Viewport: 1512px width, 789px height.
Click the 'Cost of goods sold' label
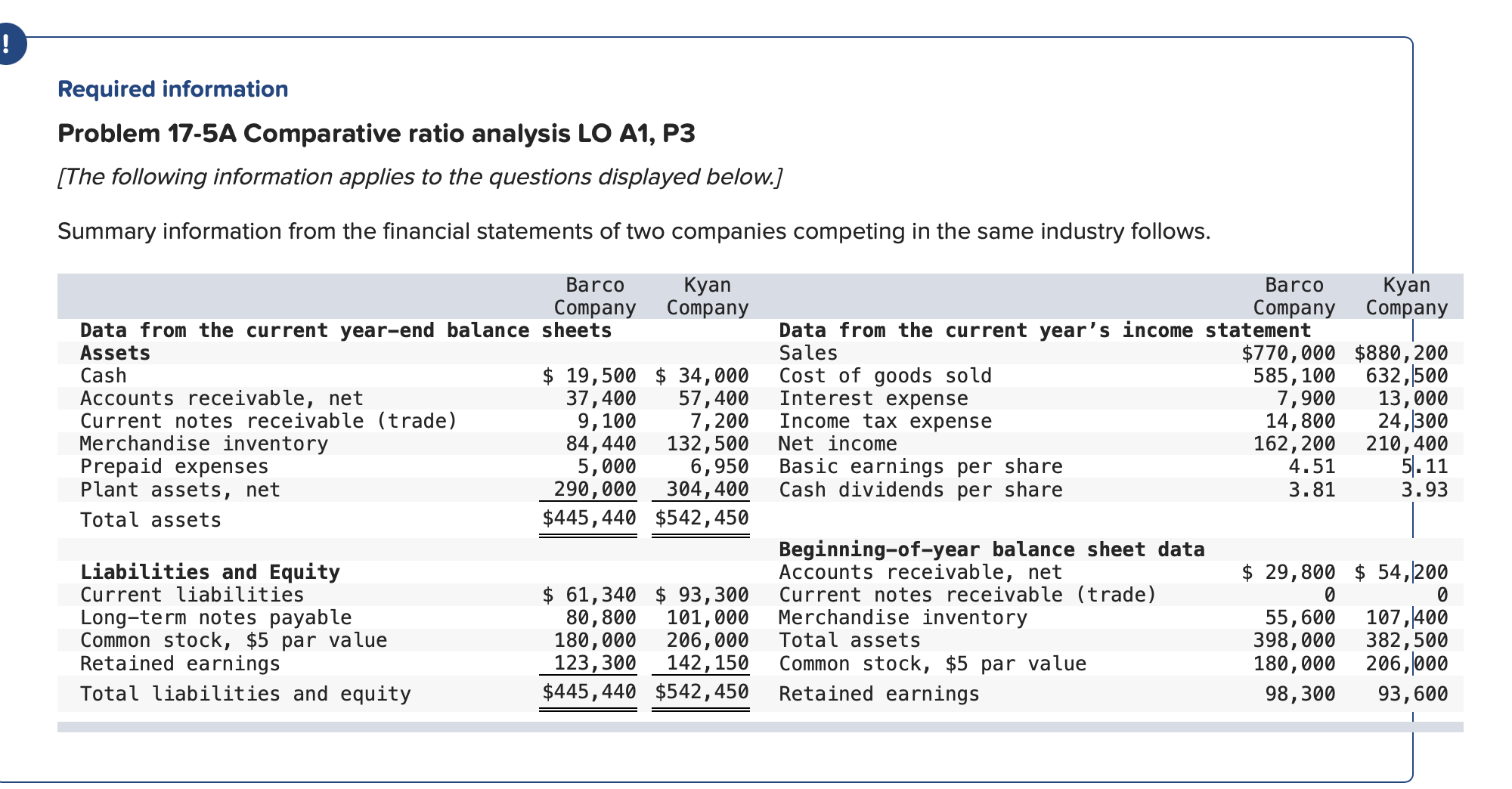885,376
